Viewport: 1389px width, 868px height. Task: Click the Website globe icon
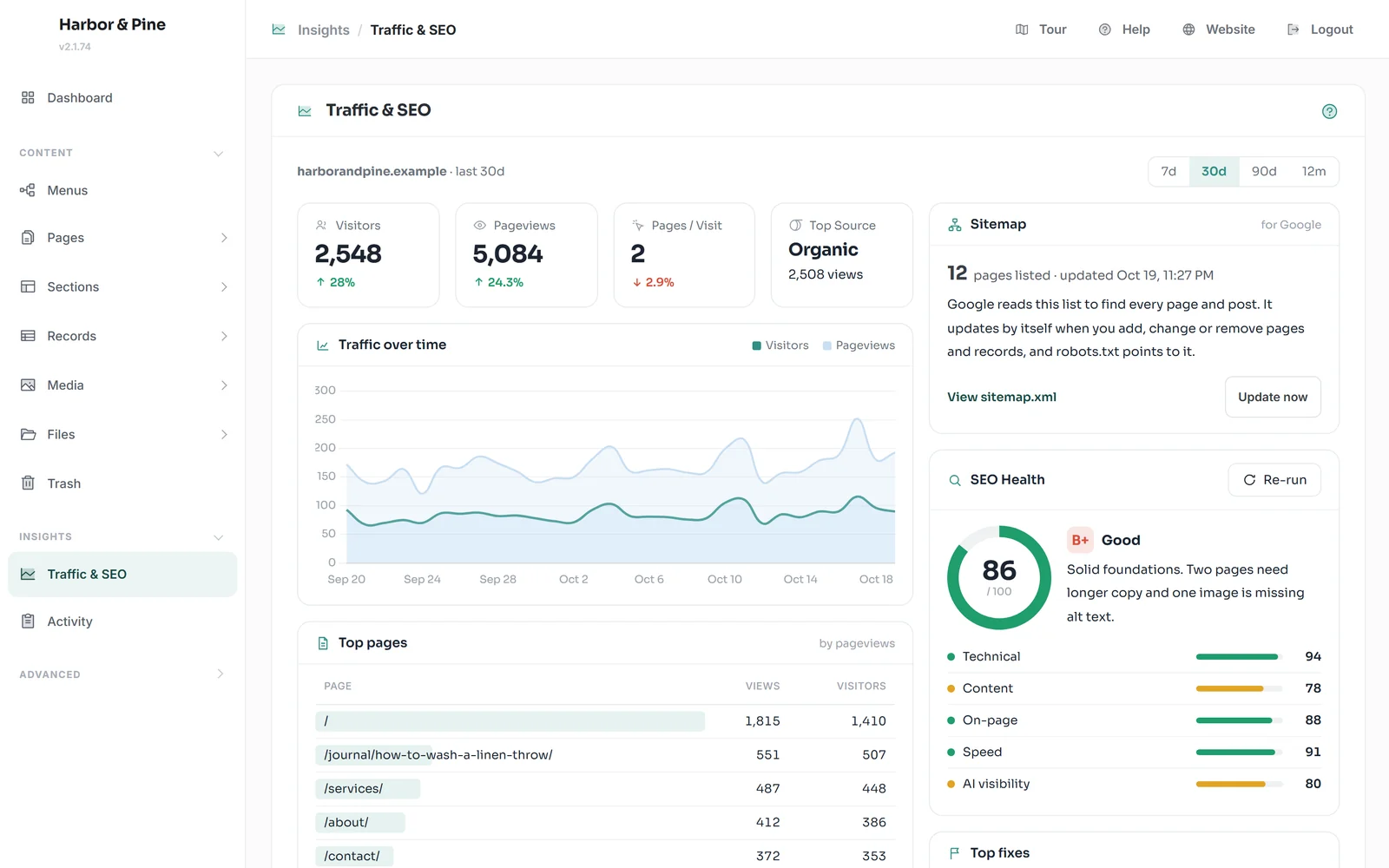coord(1188,30)
